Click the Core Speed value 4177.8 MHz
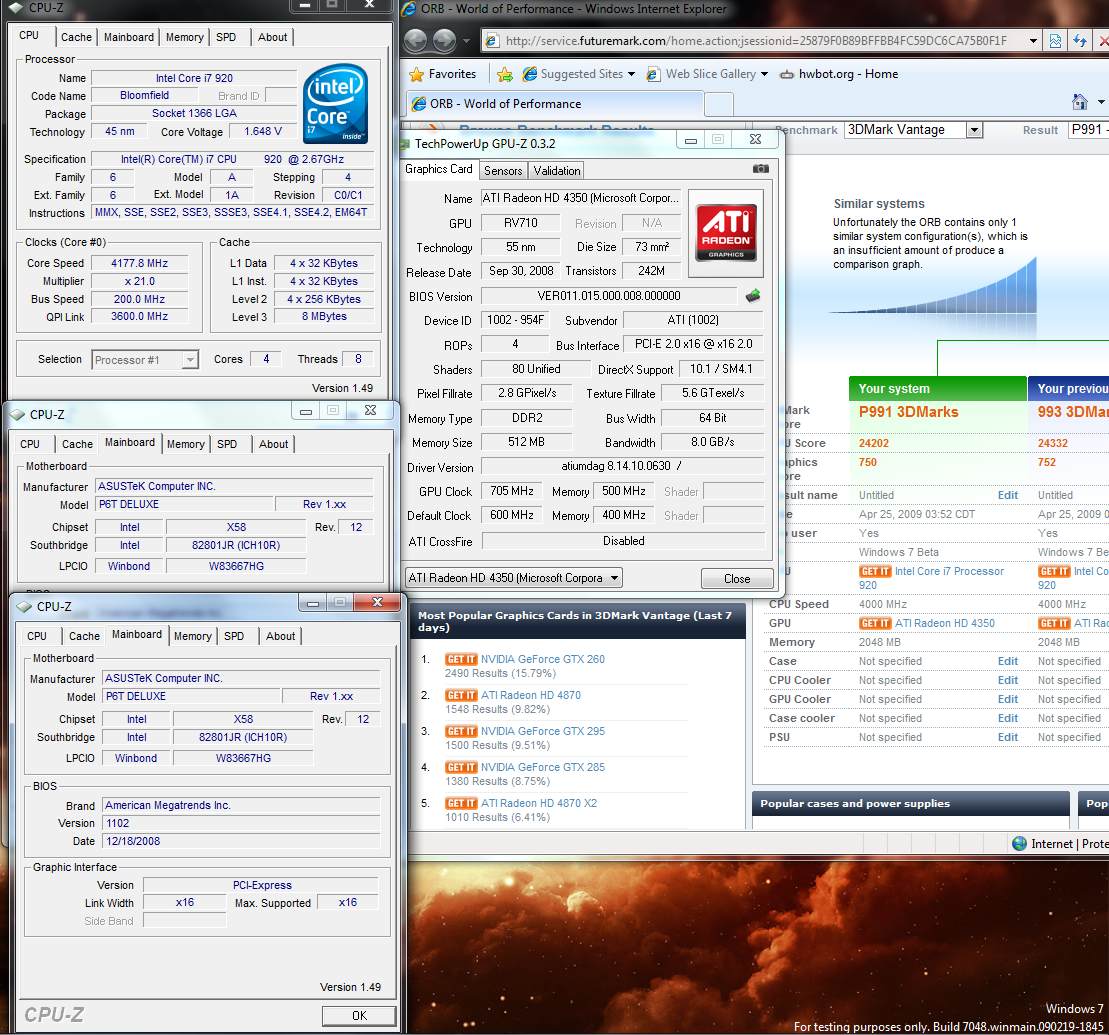 coord(139,263)
